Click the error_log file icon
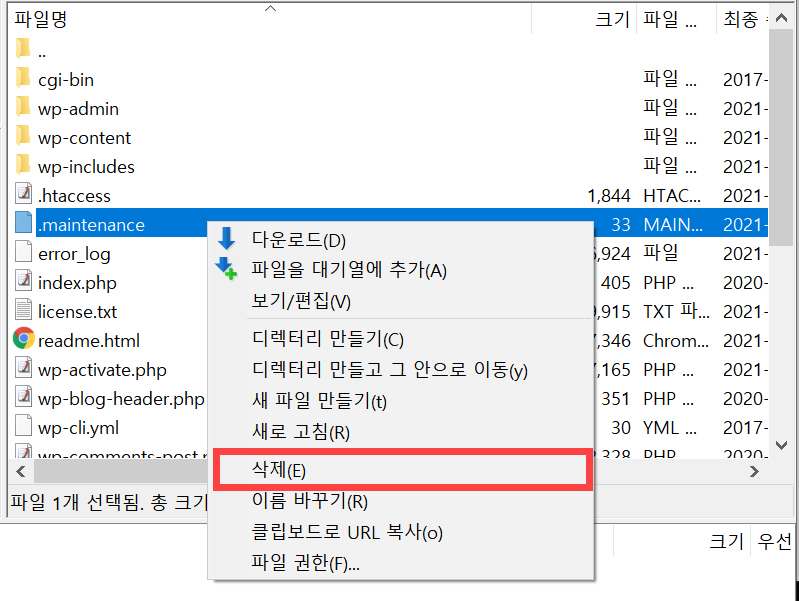 coord(23,251)
